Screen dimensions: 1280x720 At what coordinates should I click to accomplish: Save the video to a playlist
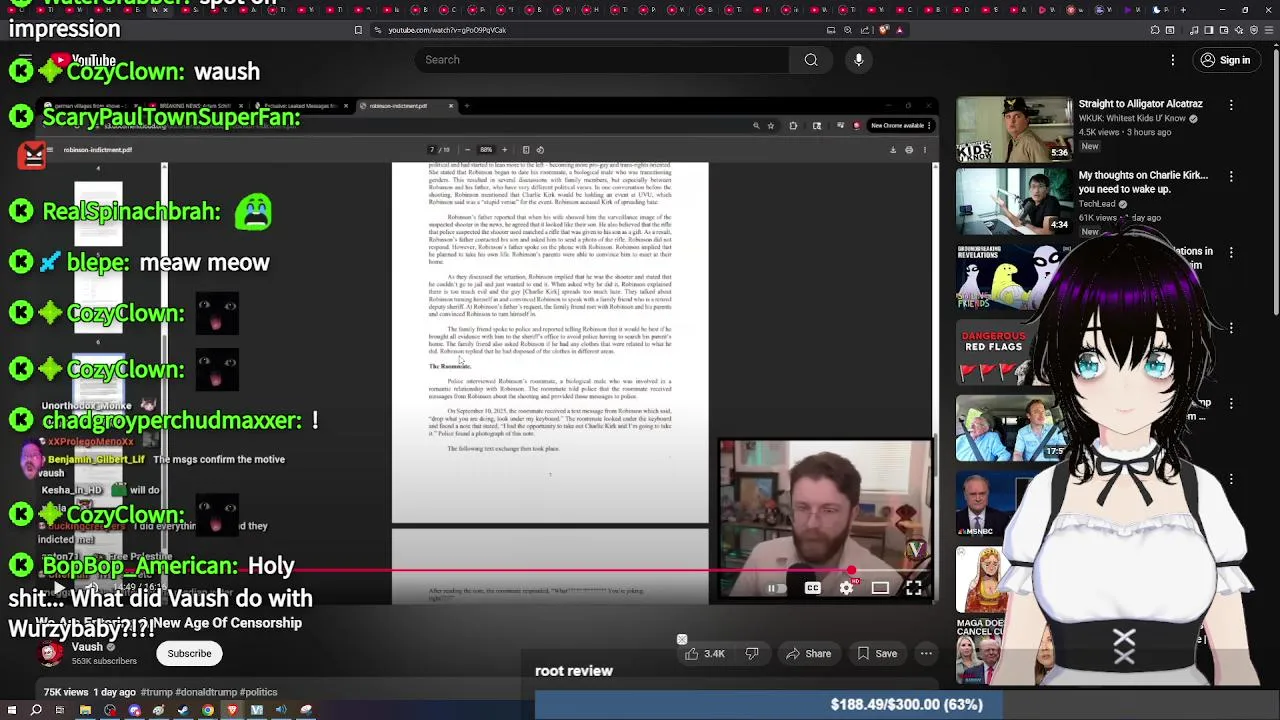[x=877, y=654]
